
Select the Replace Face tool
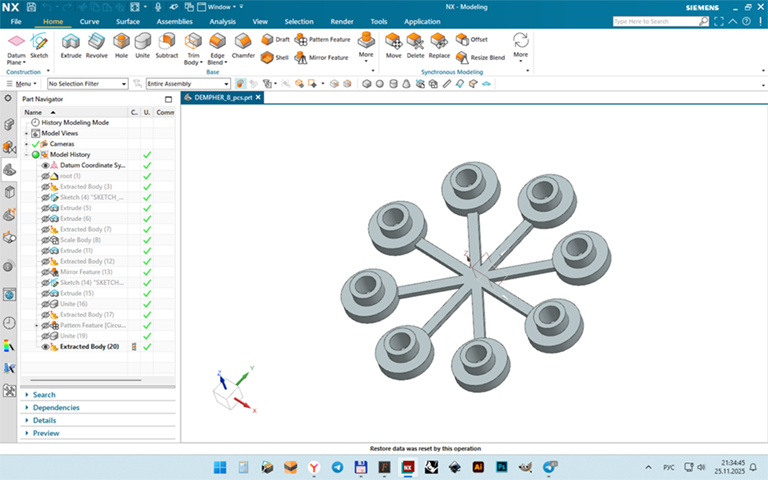(439, 46)
